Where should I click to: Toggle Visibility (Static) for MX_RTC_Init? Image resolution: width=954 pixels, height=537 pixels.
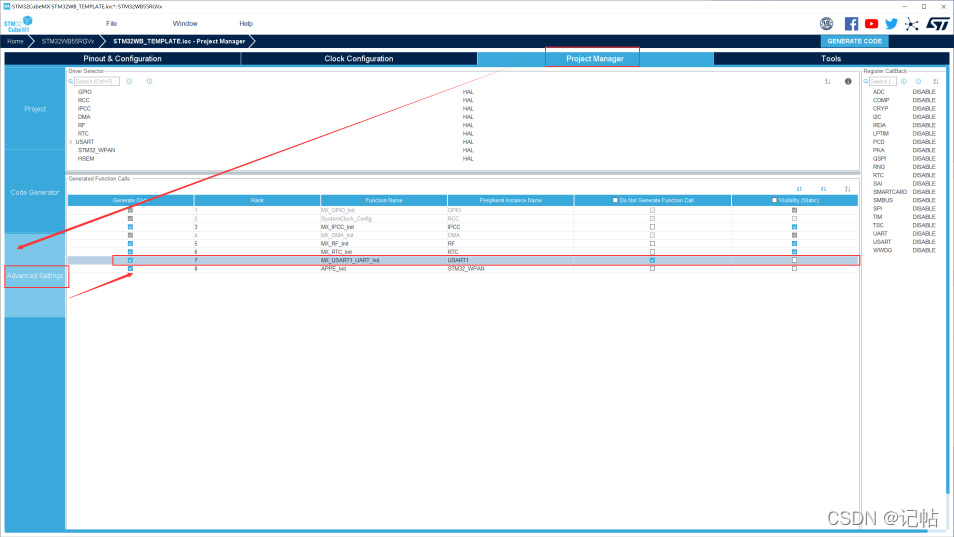point(794,252)
